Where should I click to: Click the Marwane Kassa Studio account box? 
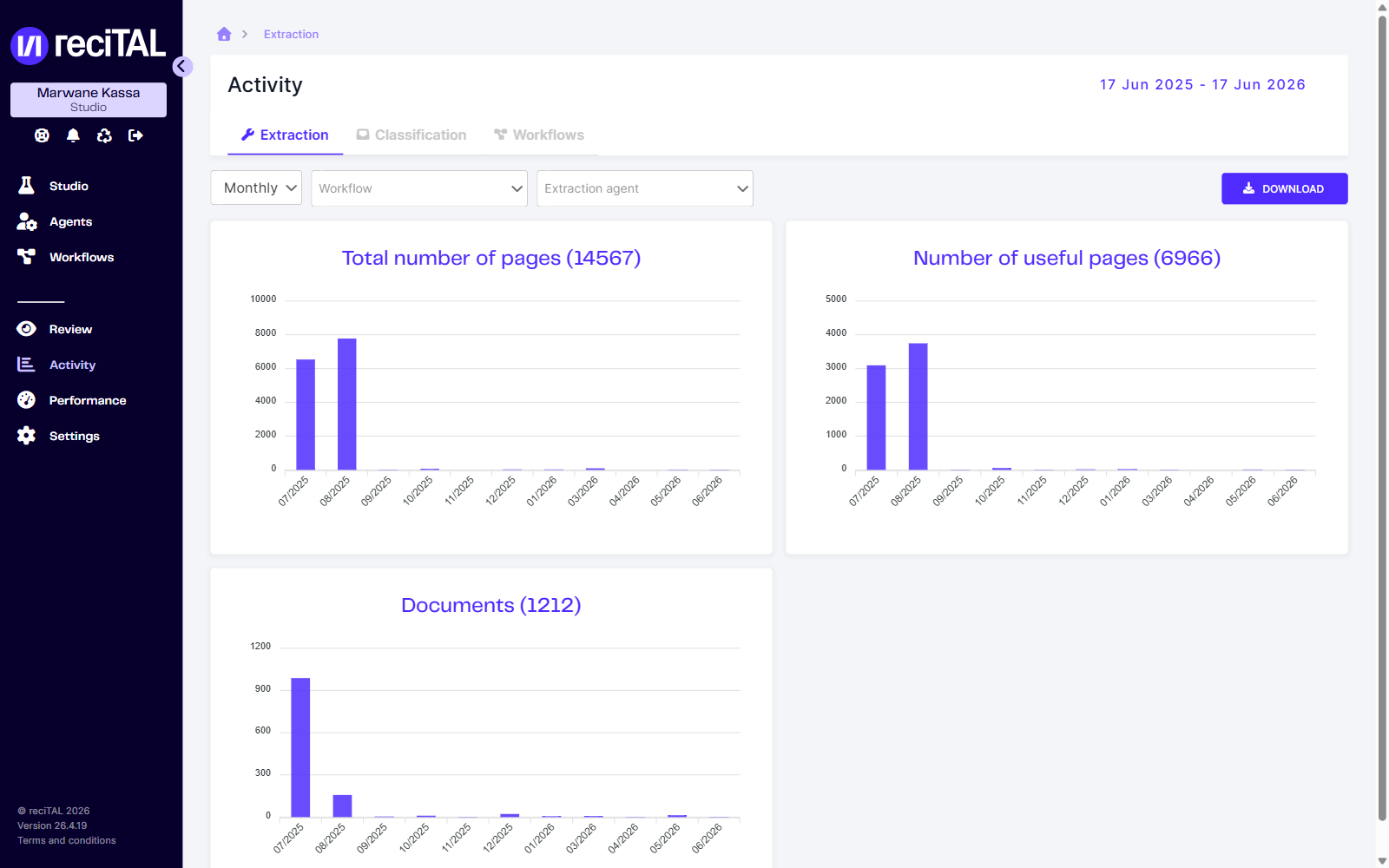[x=89, y=100]
